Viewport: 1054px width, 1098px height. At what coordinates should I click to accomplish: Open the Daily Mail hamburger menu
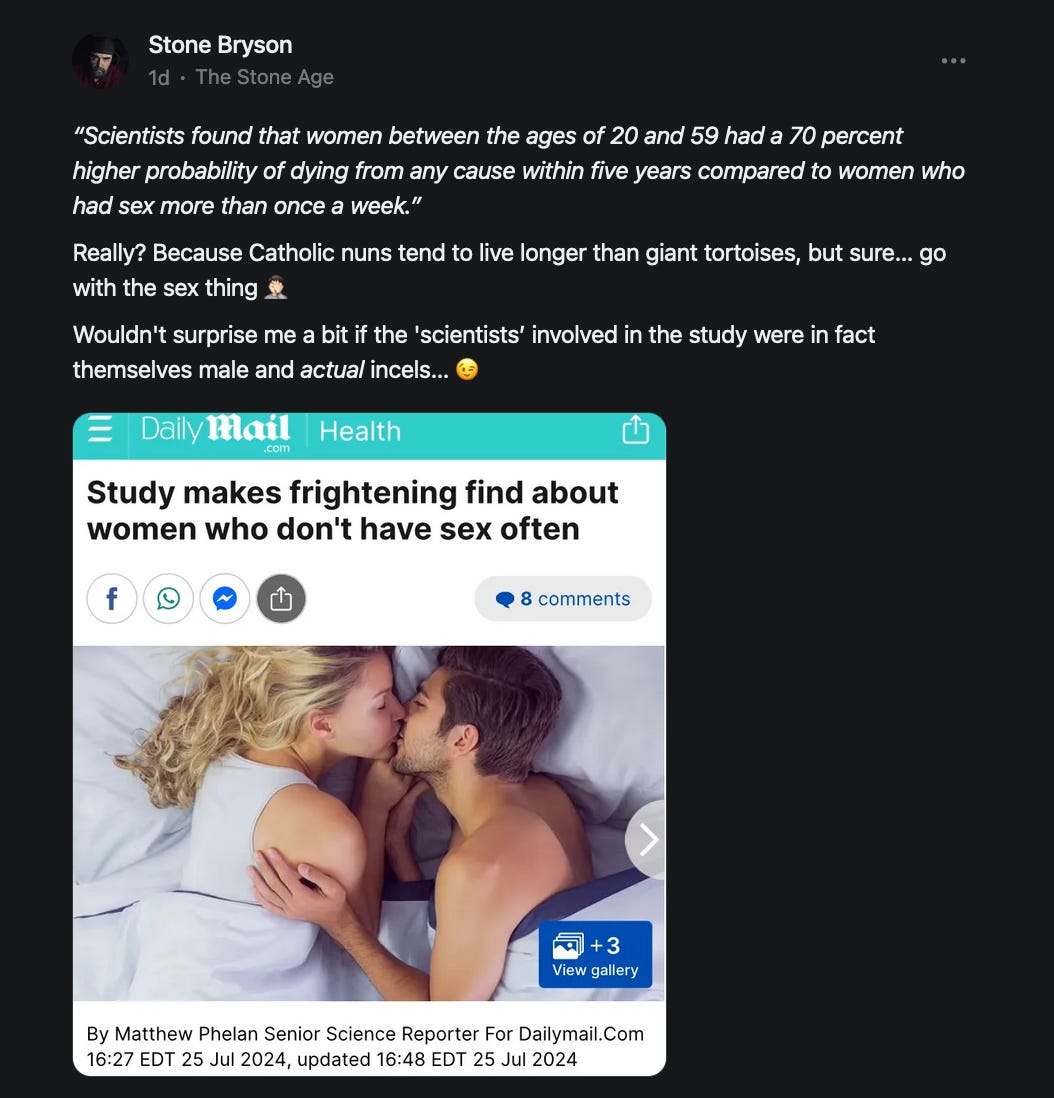[100, 429]
